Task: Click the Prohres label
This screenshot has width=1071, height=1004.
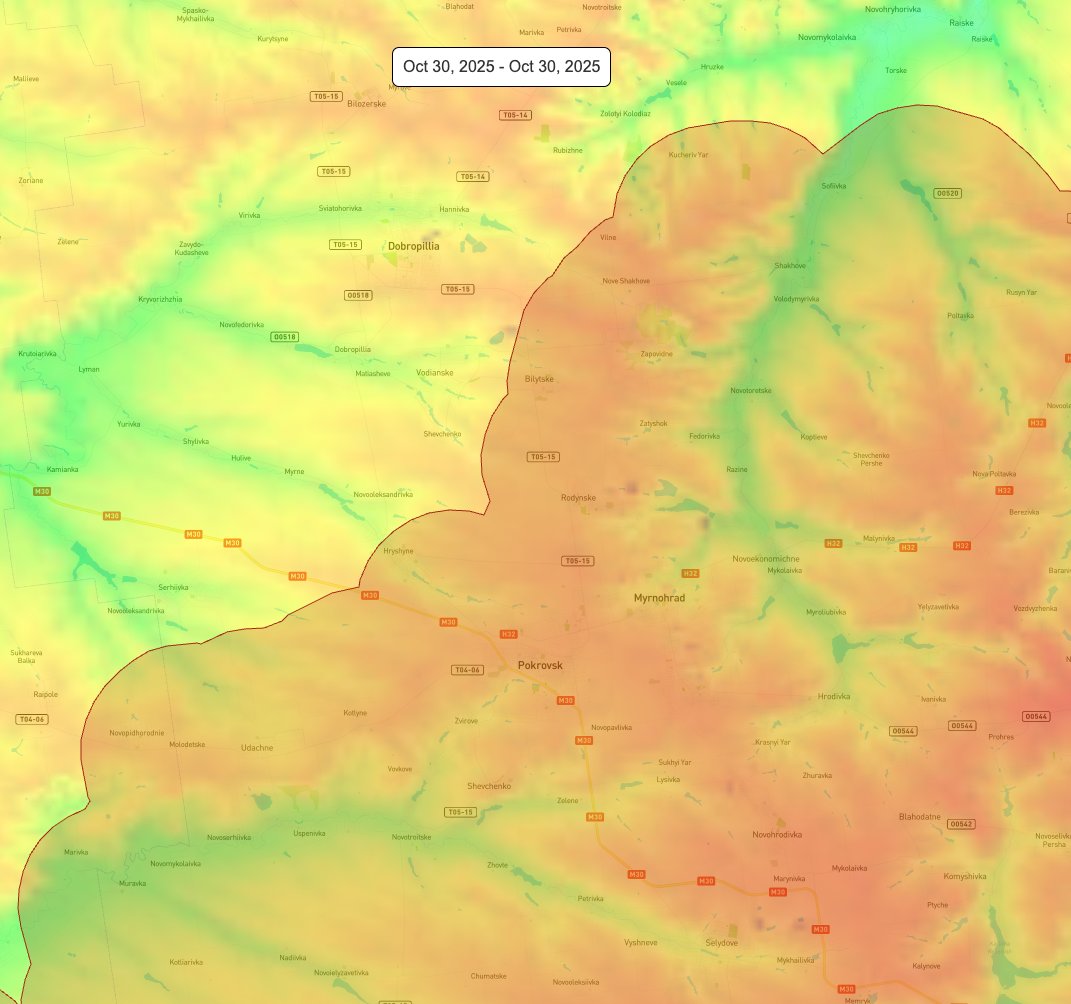Action: point(1001,737)
